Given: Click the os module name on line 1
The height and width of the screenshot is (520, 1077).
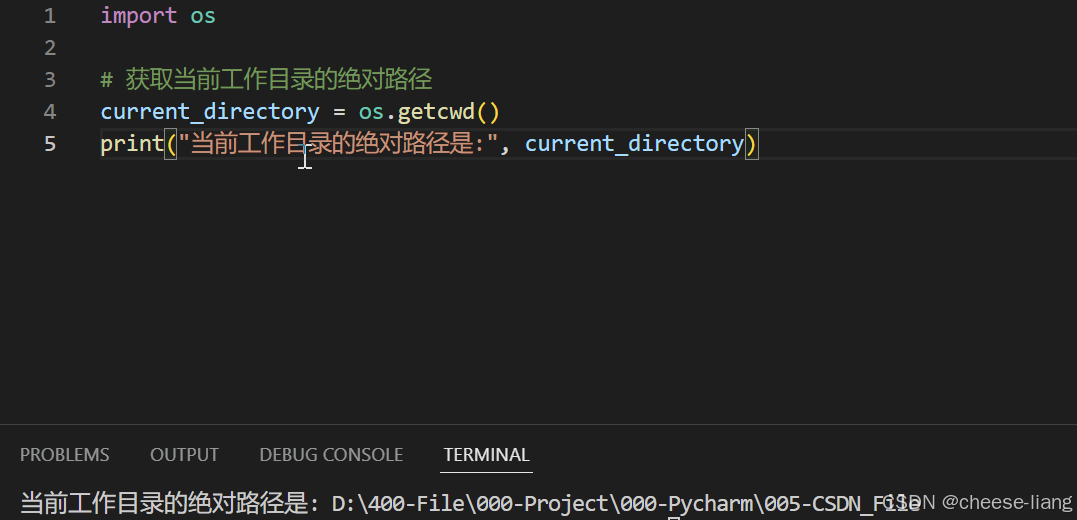Looking at the screenshot, I should click(x=203, y=16).
